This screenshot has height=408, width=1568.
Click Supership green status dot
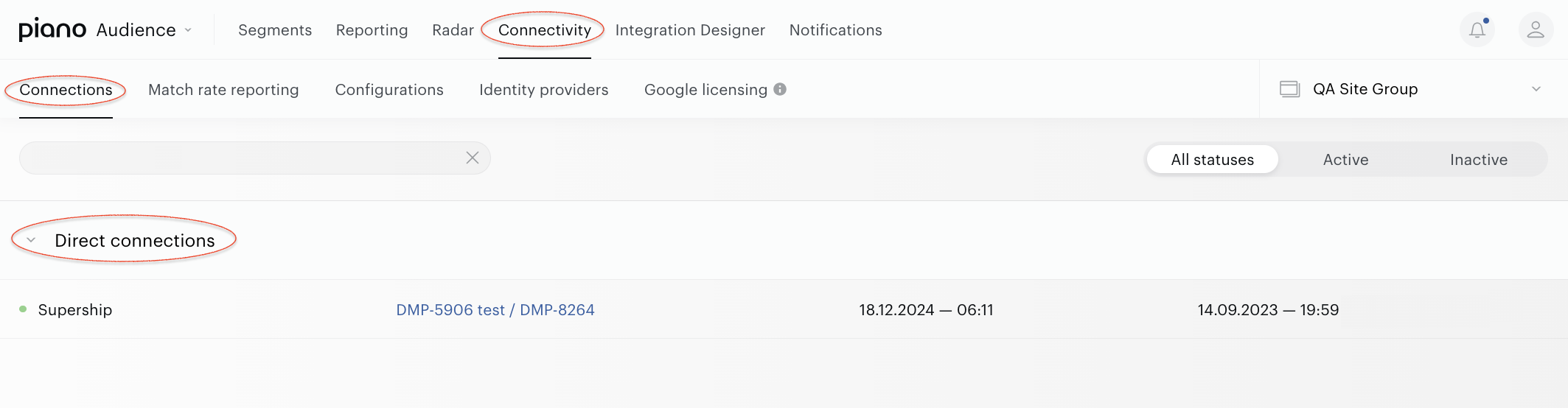click(23, 309)
